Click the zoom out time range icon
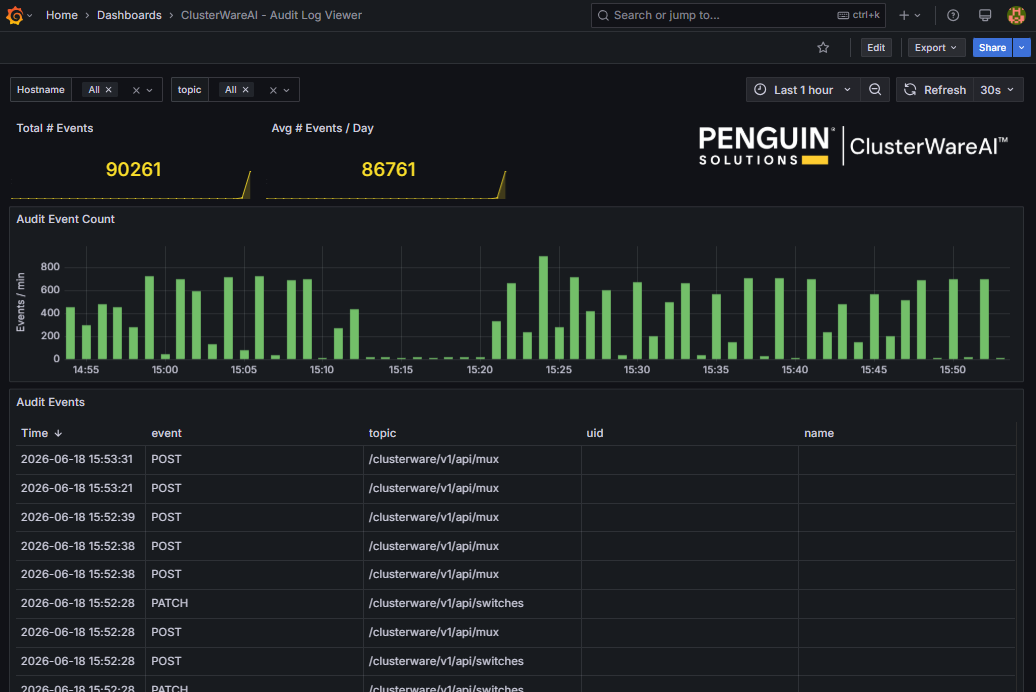 tap(875, 90)
